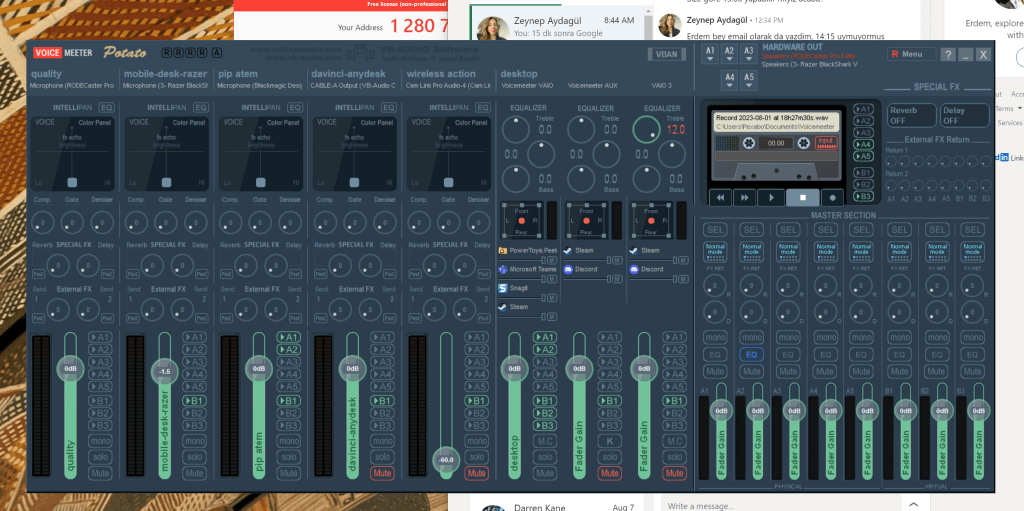The height and width of the screenshot is (511, 1024).
Task: Start cassette playback with the play button
Action: (771, 197)
